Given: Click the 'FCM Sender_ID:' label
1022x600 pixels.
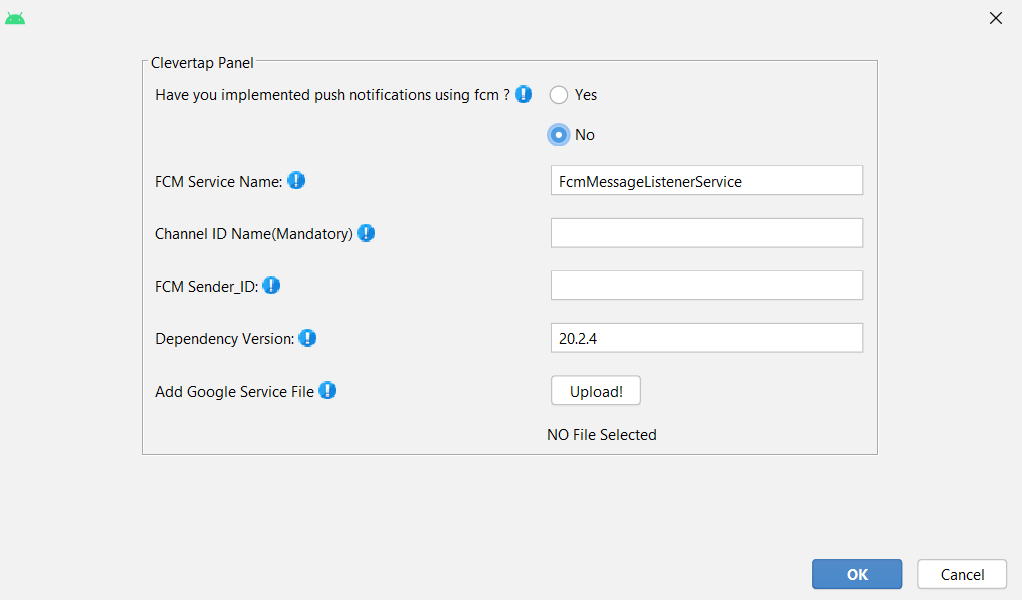Looking at the screenshot, I should (207, 287).
